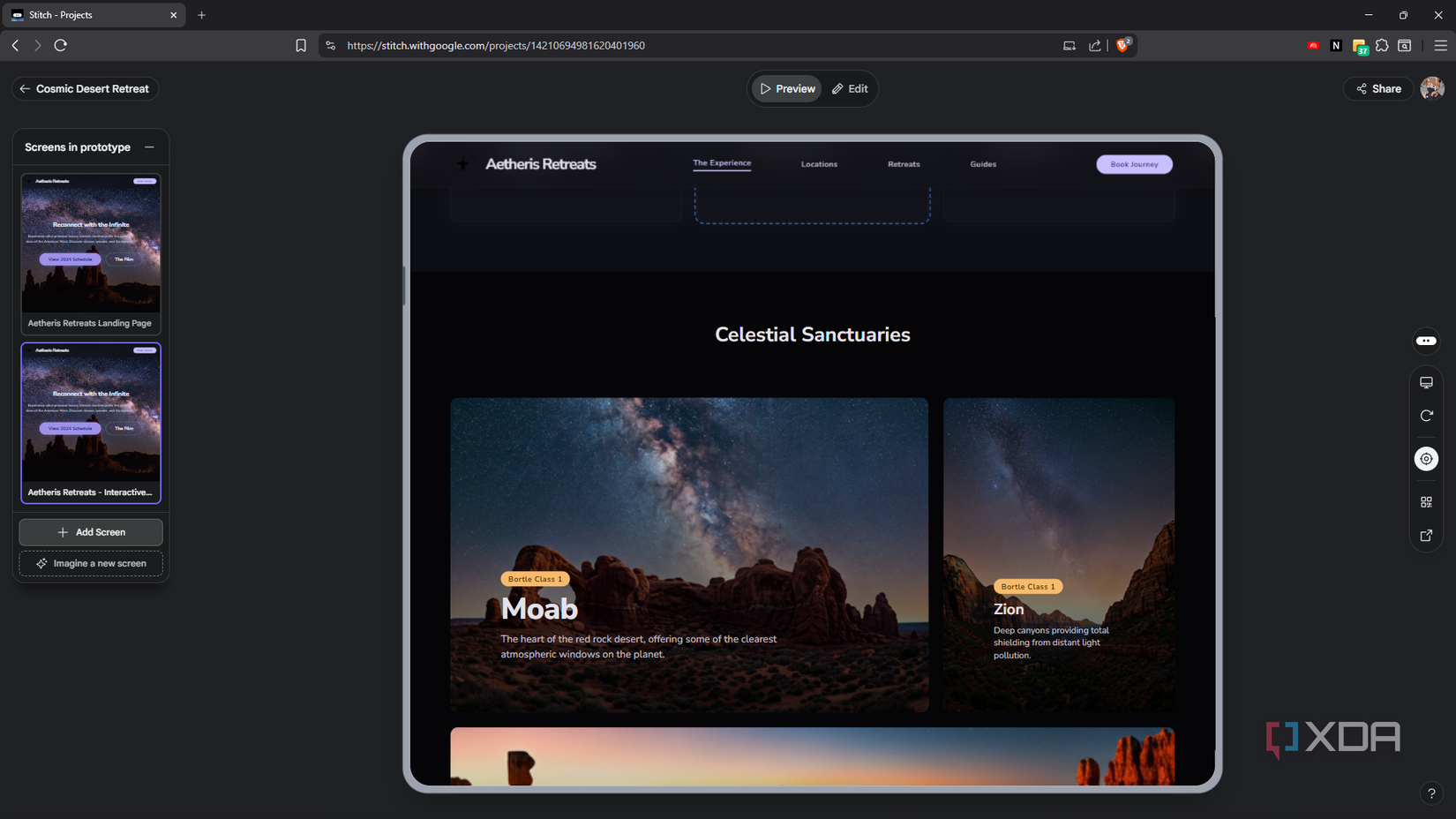Screen dimensions: 1456x819
Task: Open the user profile avatar
Action: (1432, 88)
